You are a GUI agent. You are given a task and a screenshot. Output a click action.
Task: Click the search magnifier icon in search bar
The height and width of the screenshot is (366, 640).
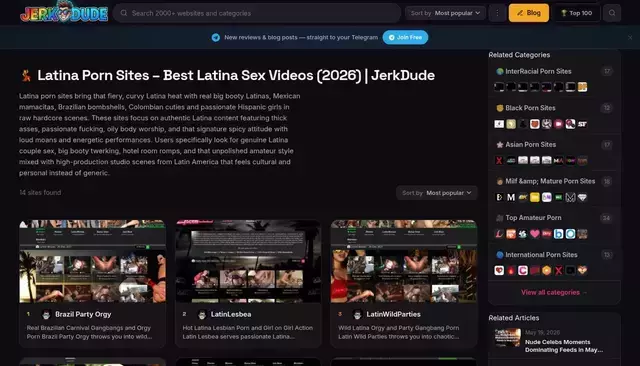click(x=124, y=13)
